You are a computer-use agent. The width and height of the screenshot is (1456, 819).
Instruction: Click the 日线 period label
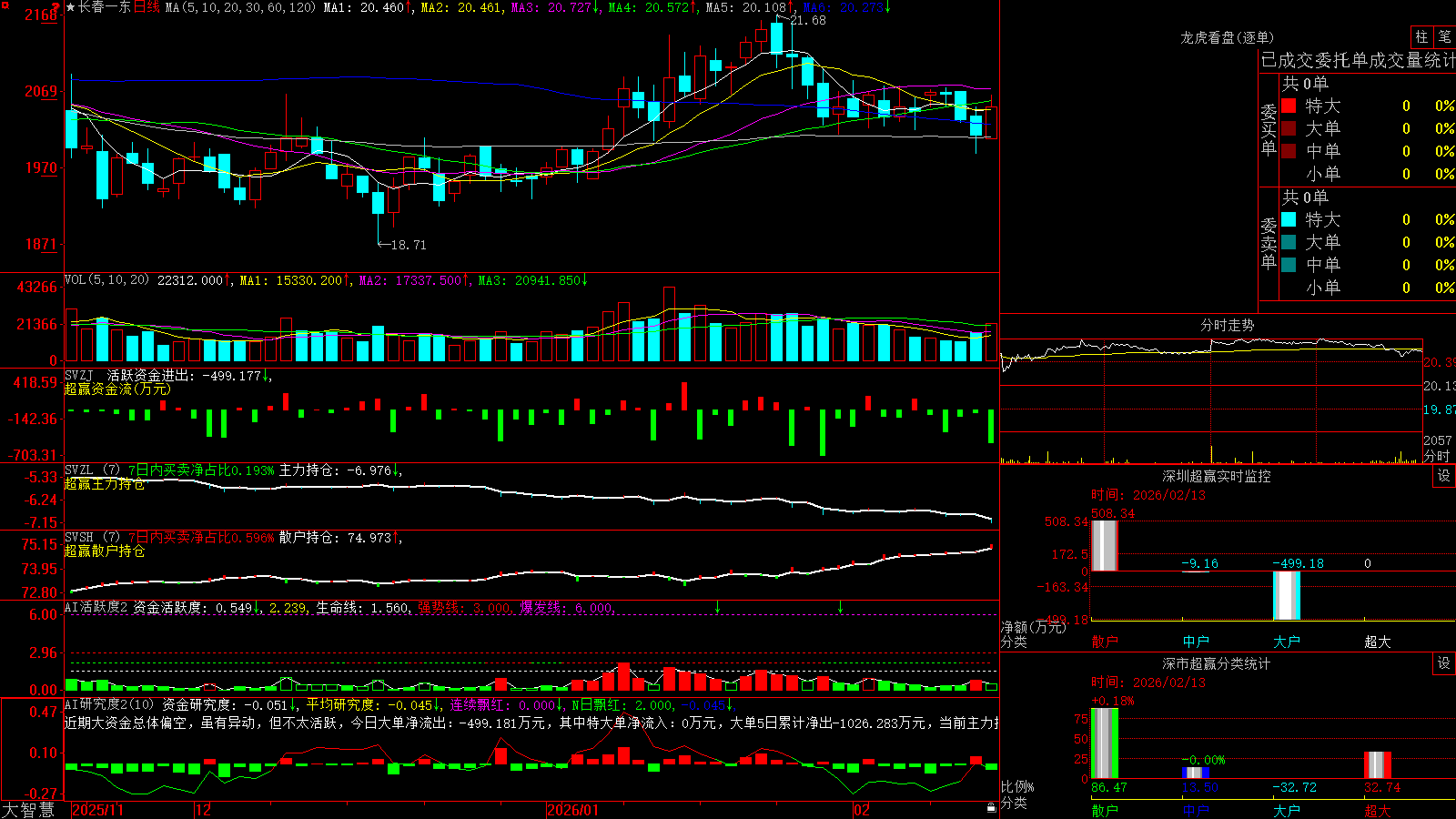coord(147,7)
